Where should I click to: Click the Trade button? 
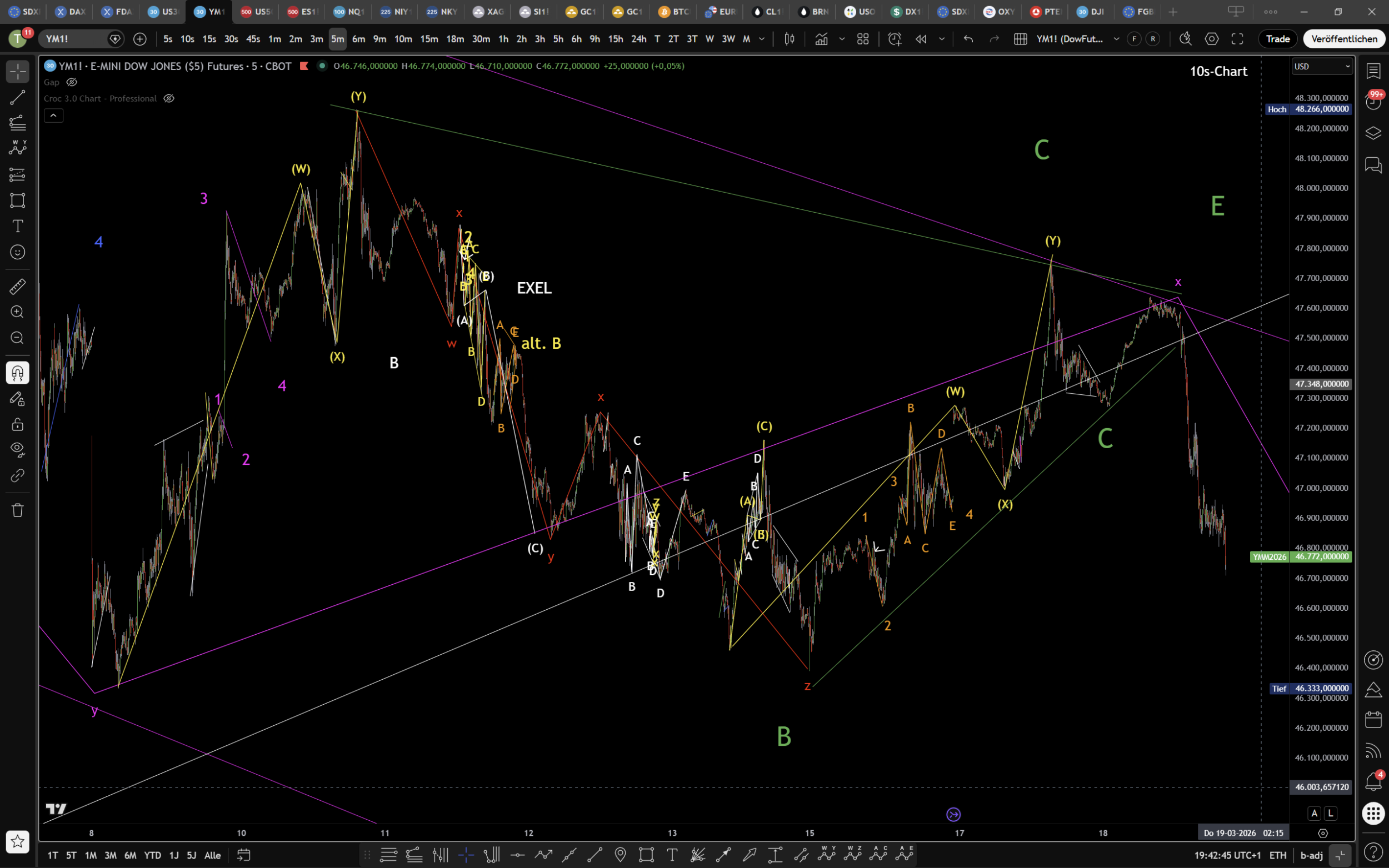pos(1278,39)
